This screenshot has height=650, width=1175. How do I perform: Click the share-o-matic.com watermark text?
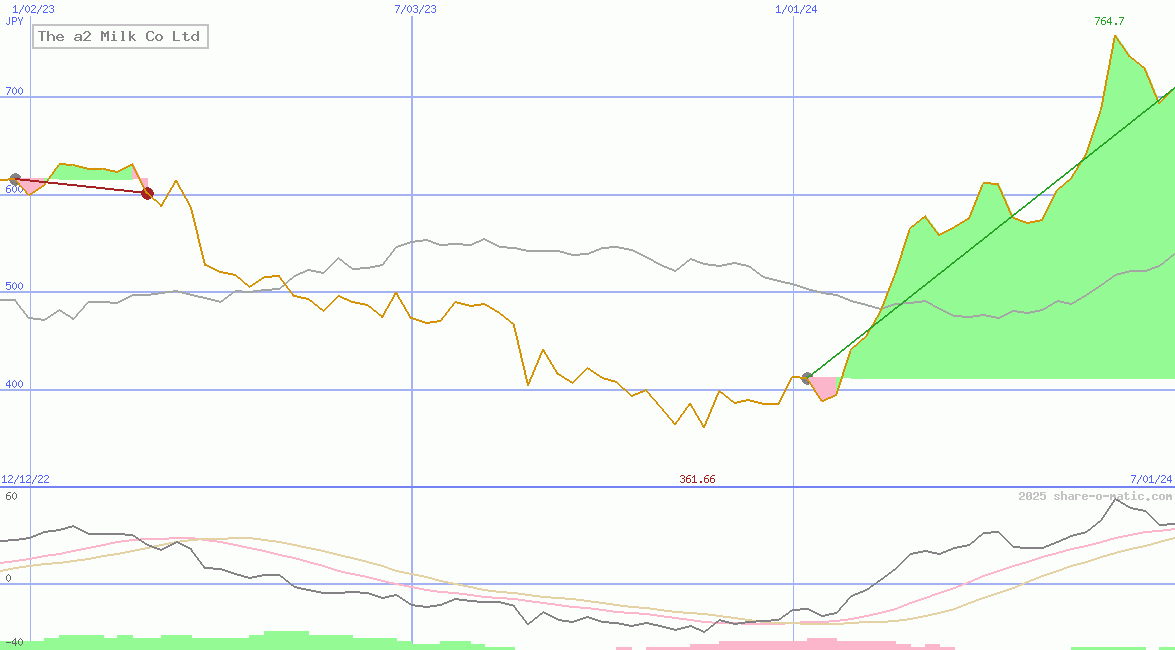(x=1095, y=496)
